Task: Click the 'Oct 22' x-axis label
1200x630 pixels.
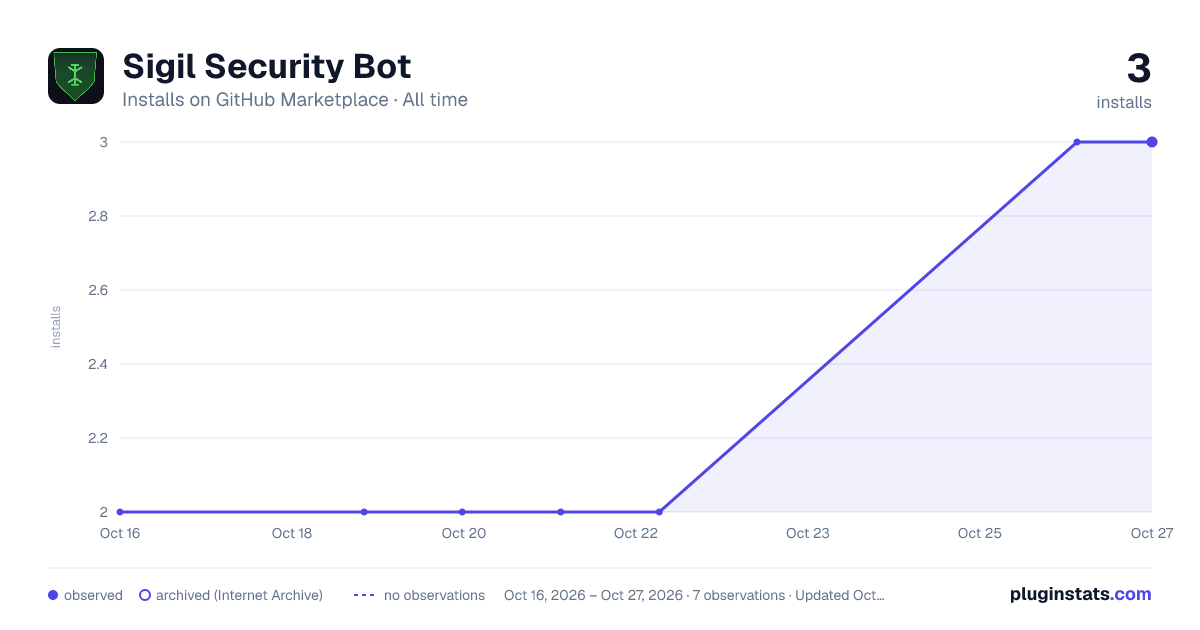Action: [636, 533]
